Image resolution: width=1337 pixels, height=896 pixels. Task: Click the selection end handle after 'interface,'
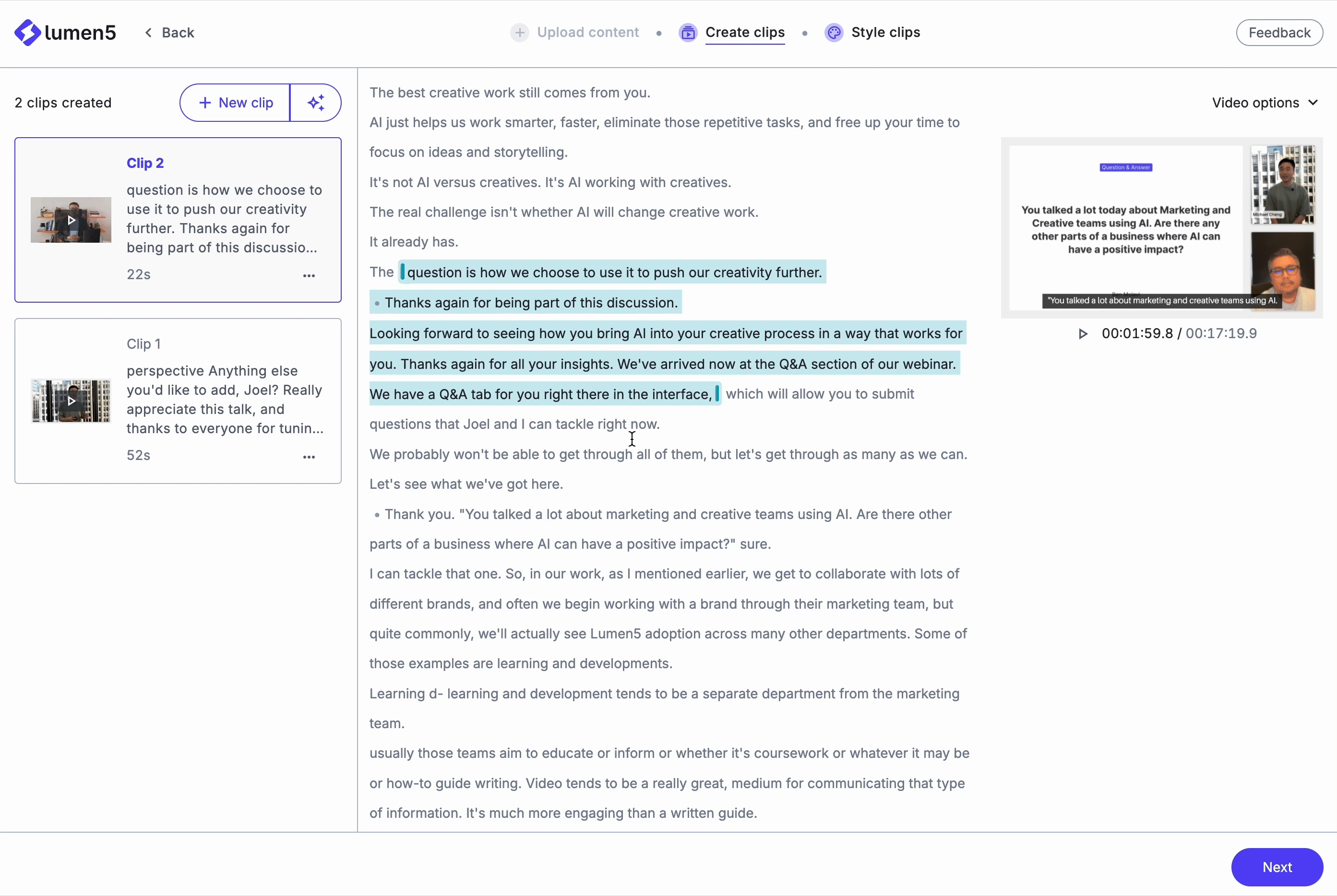pos(717,394)
